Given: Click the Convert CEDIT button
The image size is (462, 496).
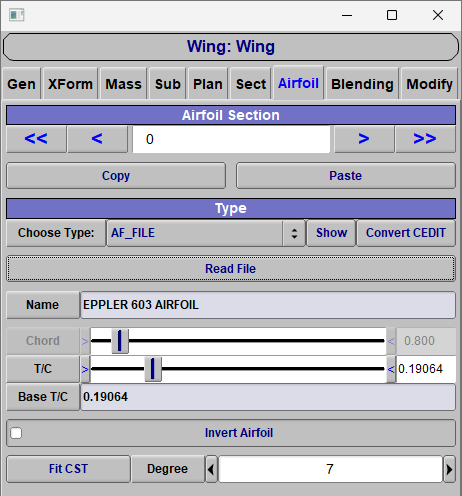Looking at the screenshot, I should tap(406, 233).
